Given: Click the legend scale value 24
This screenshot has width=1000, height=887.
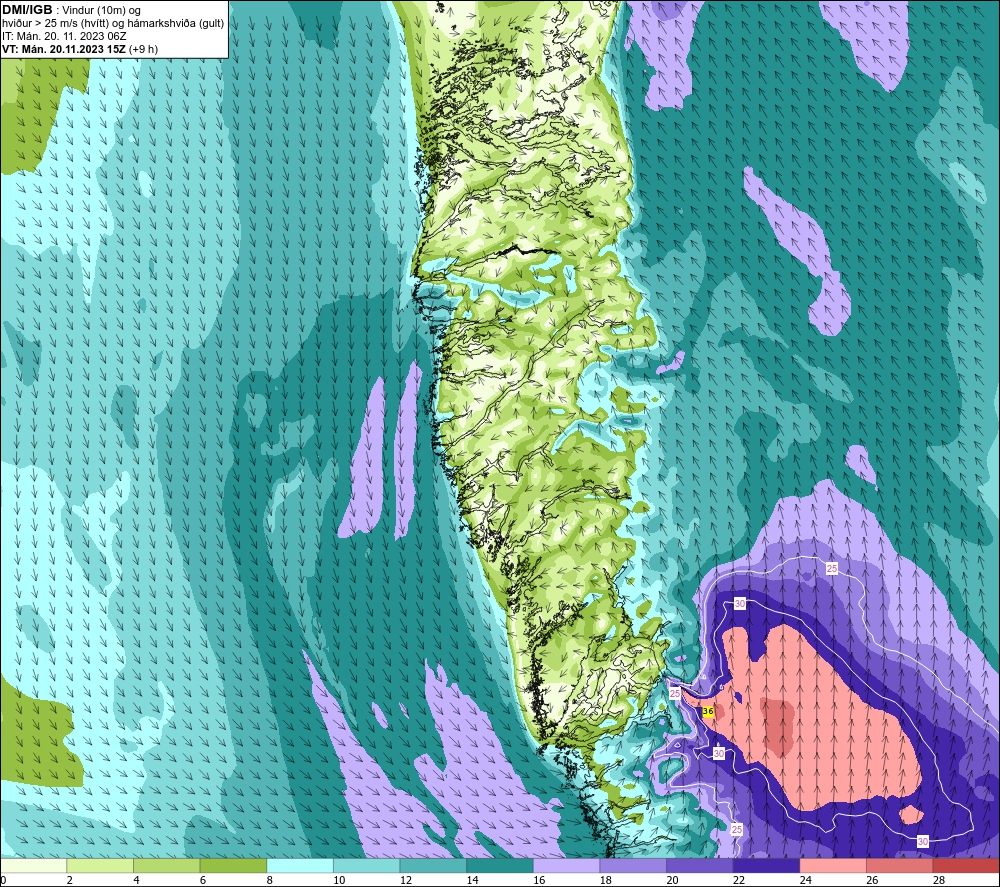Looking at the screenshot, I should (805, 881).
